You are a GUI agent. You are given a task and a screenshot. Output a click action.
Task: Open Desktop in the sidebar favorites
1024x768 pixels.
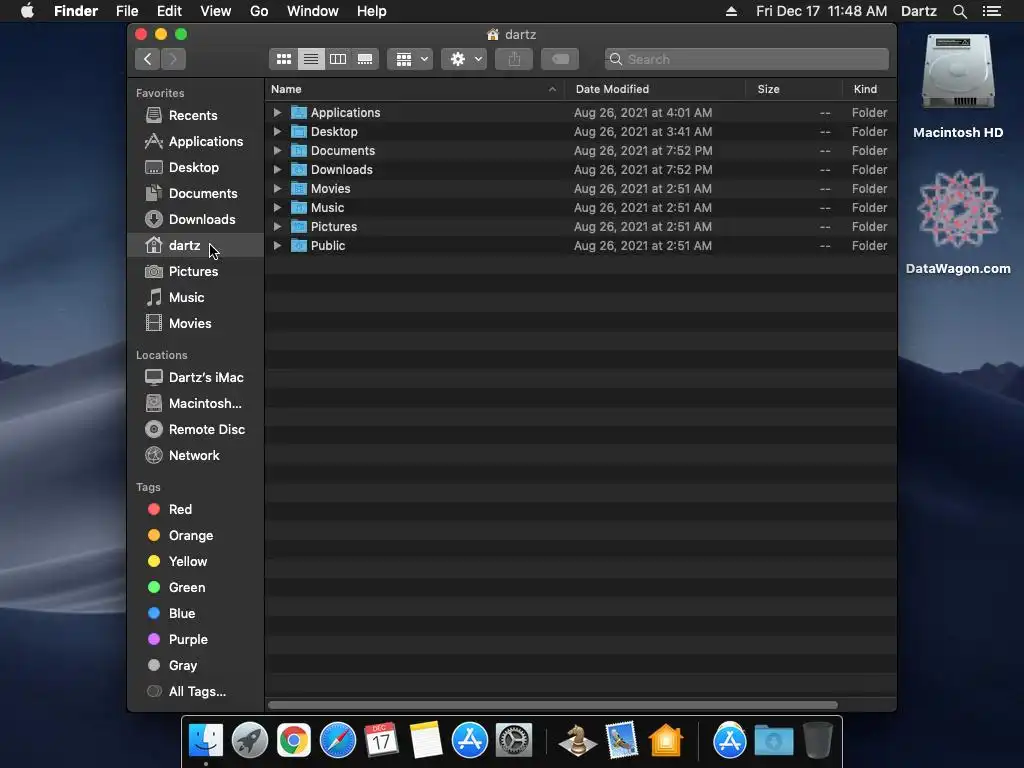(195, 168)
